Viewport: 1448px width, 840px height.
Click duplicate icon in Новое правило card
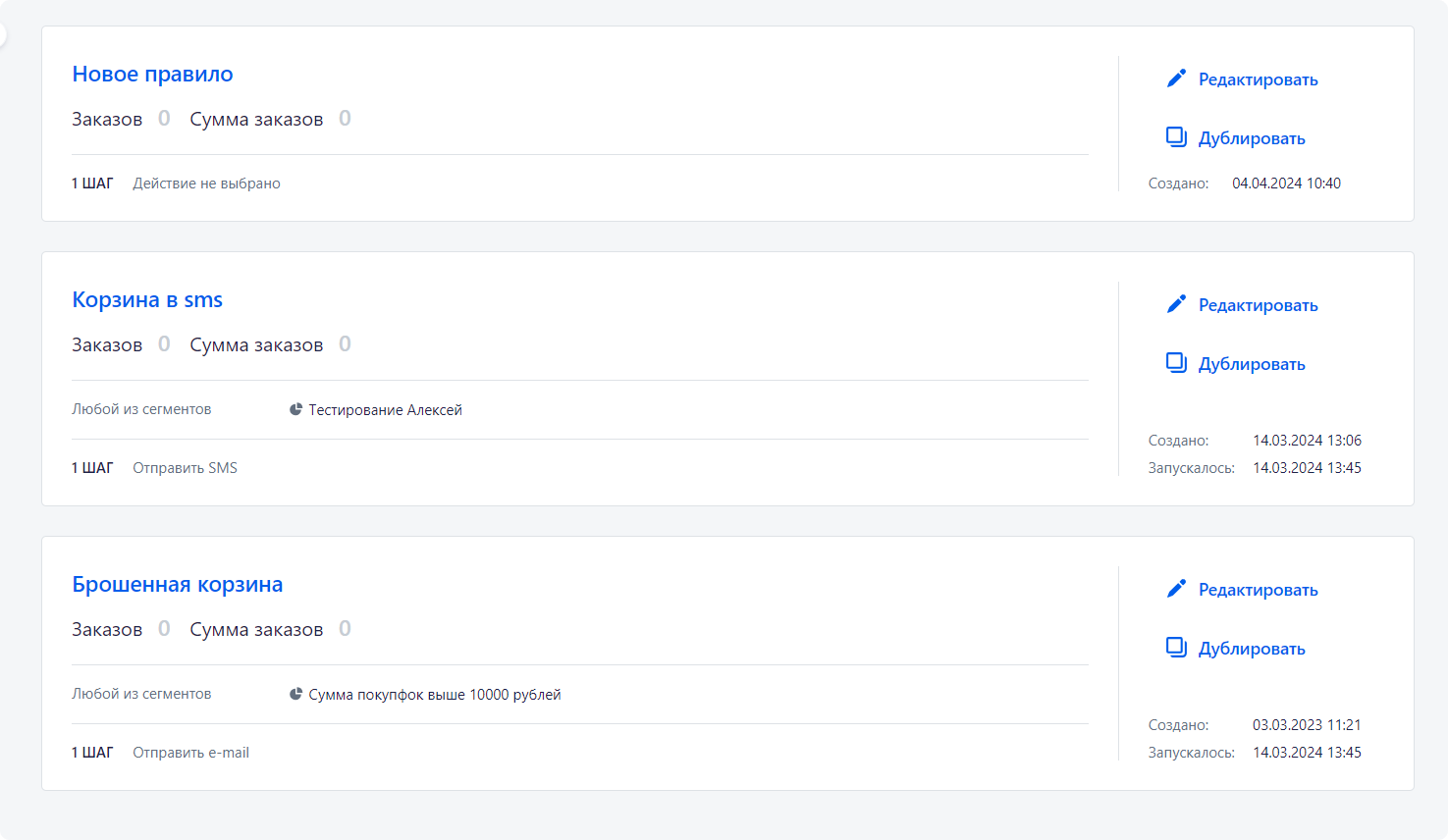1176,137
